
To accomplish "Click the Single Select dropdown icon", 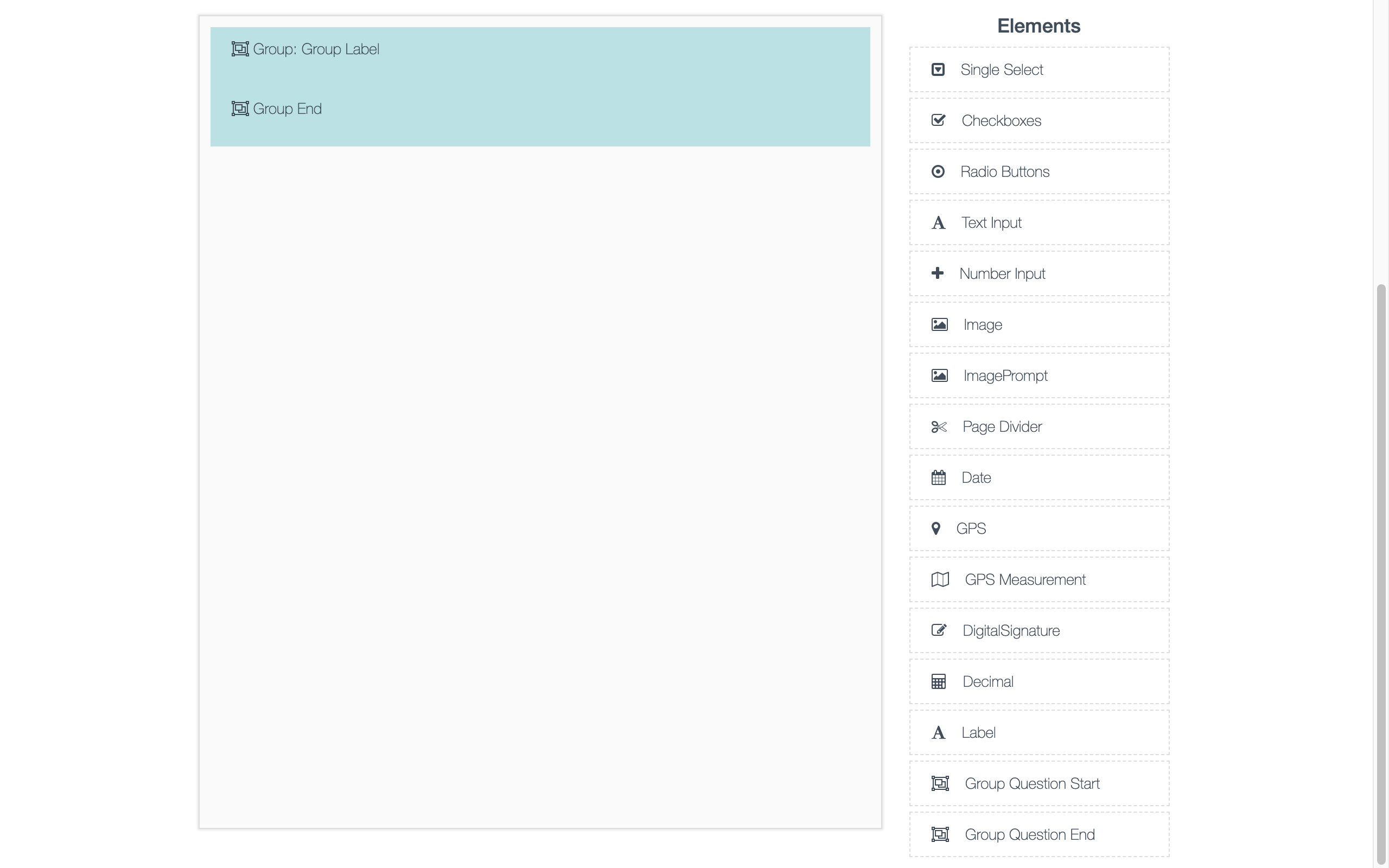I will [x=938, y=69].
